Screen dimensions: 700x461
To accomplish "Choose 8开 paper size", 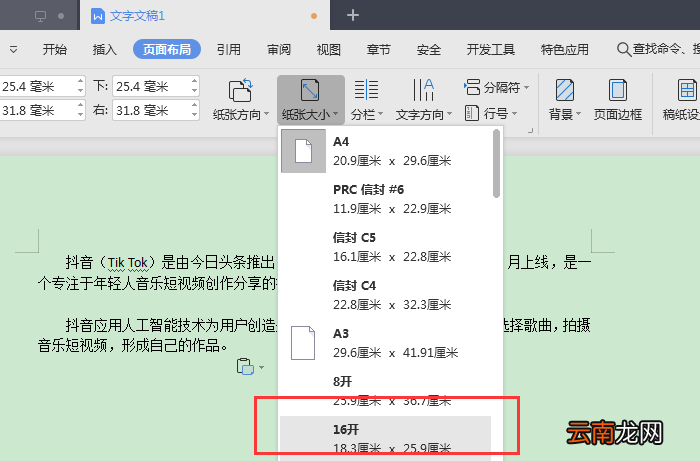I will click(x=386, y=391).
